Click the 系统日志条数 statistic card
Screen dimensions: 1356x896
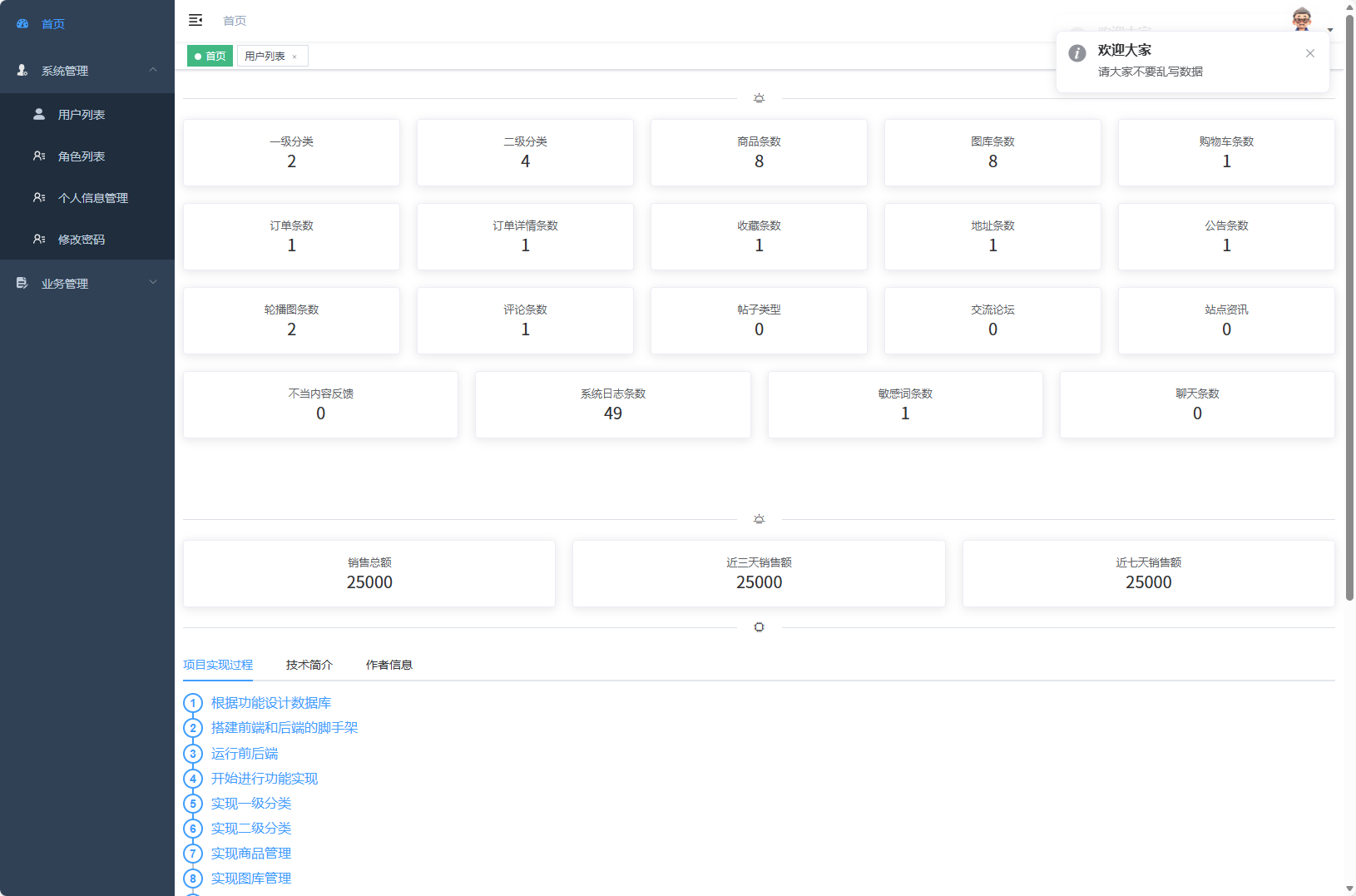click(x=613, y=404)
